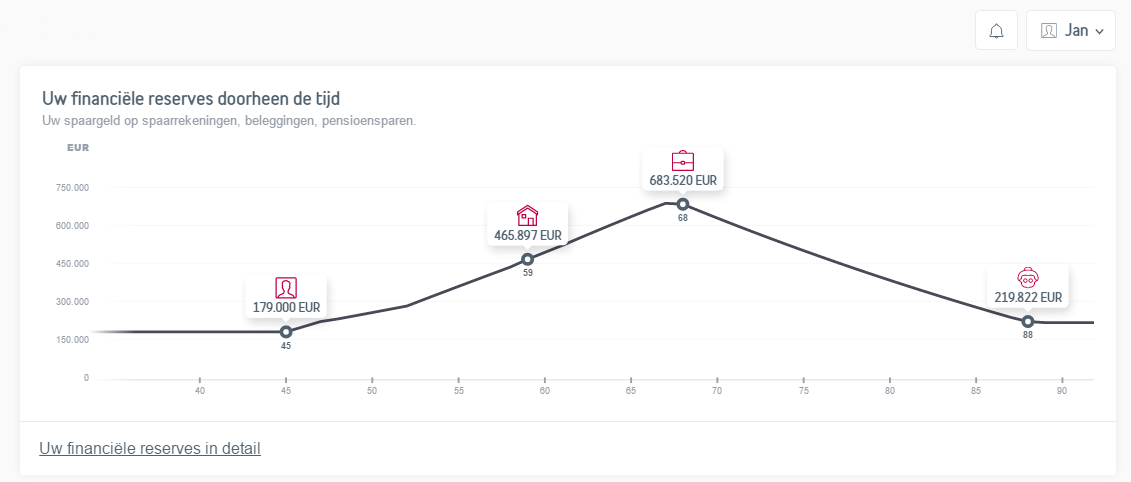
Task: Select the elderly face icon above 219.822 EUR
Action: [1027, 277]
